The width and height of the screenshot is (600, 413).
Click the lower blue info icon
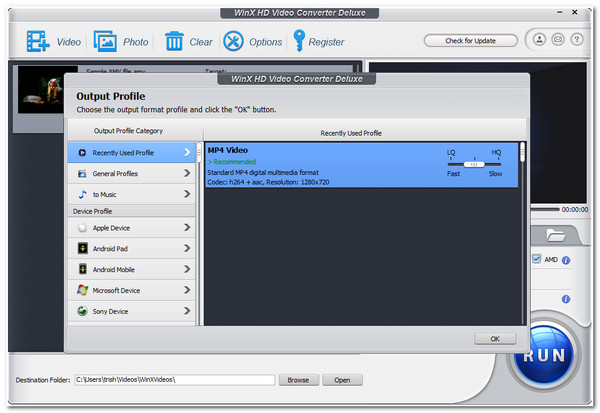(x=566, y=299)
